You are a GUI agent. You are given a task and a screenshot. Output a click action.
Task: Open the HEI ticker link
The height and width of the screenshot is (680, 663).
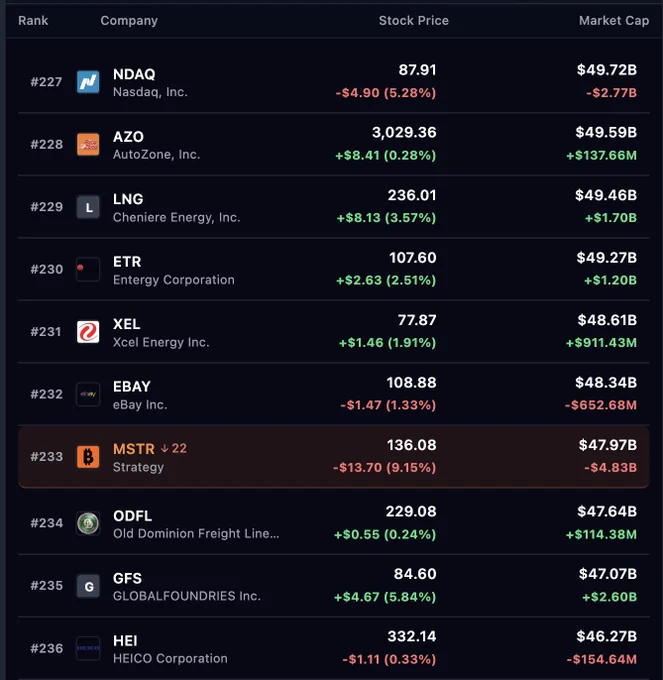(125, 641)
